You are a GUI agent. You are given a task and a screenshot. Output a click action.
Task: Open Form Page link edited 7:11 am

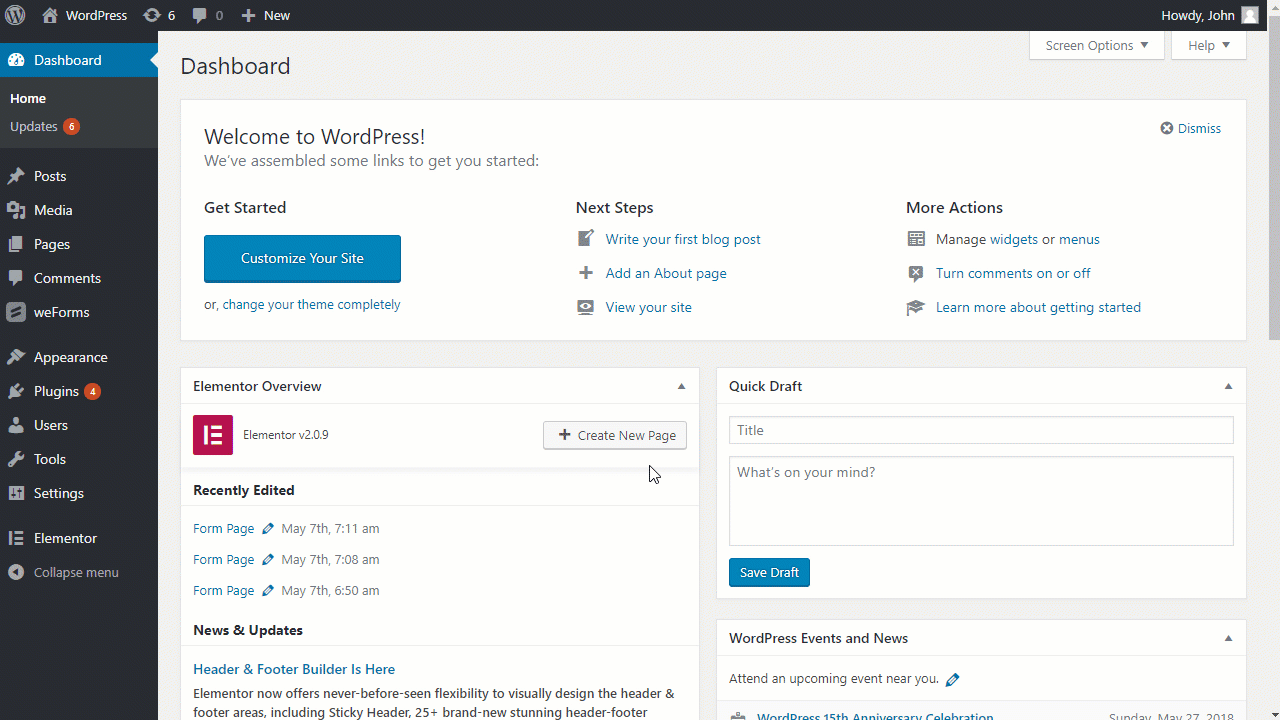pos(224,528)
